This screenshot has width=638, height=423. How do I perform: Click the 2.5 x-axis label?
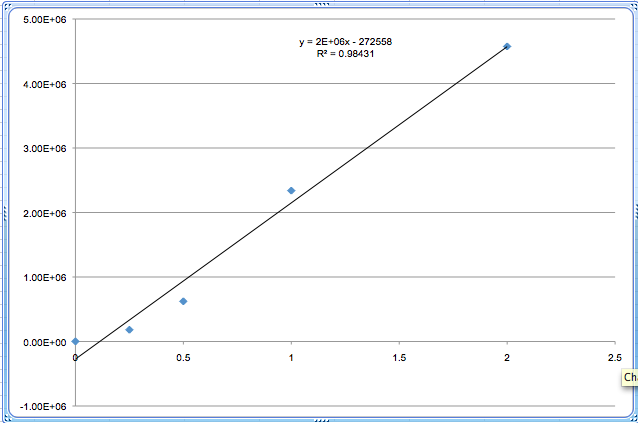614,356
